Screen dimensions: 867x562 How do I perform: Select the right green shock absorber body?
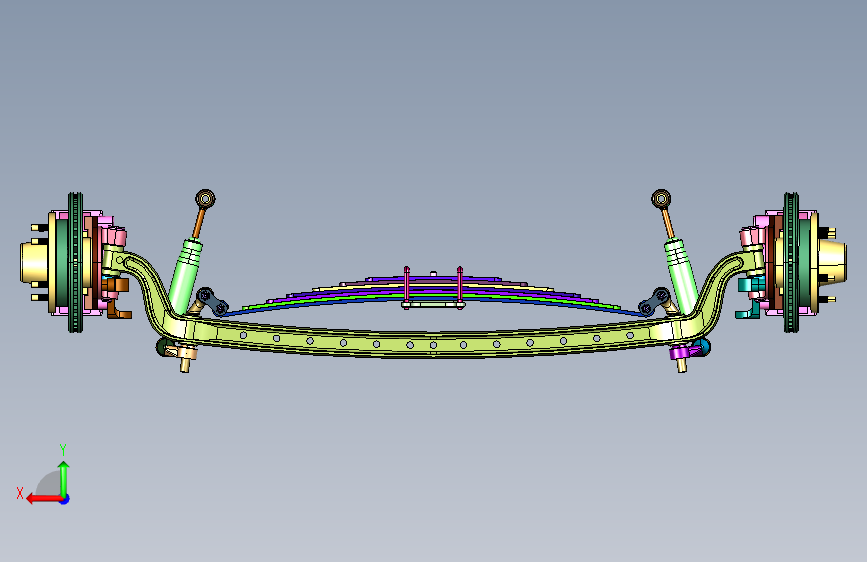(x=681, y=276)
